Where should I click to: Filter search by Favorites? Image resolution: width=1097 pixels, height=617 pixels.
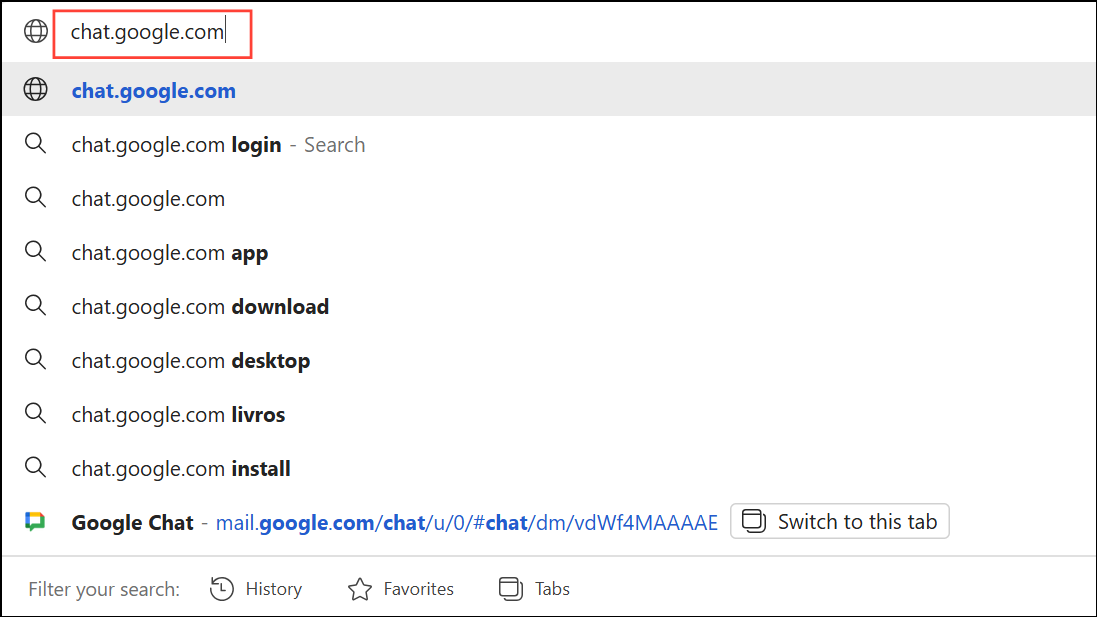(401, 589)
